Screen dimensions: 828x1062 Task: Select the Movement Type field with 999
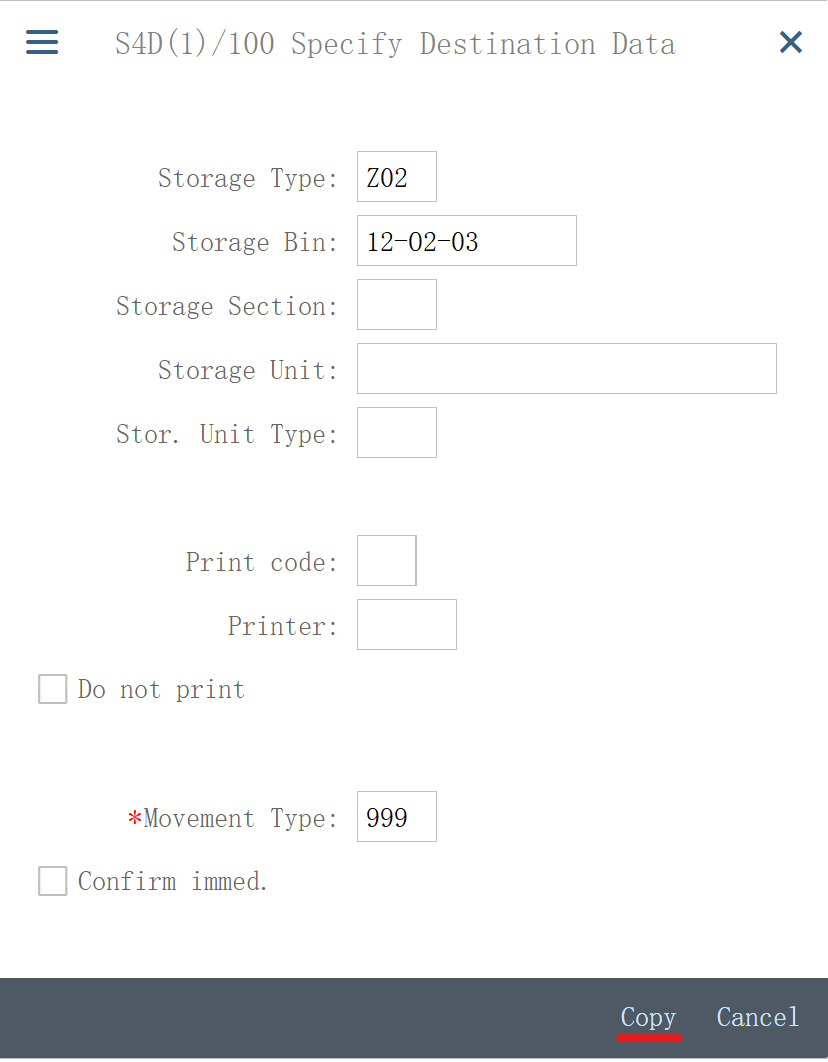(396, 818)
